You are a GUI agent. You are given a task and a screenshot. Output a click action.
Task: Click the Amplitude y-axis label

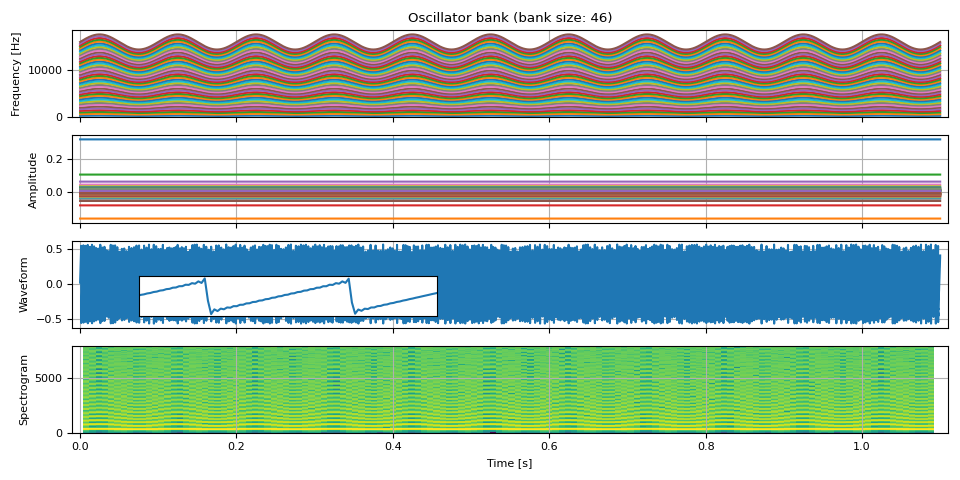tap(33, 180)
